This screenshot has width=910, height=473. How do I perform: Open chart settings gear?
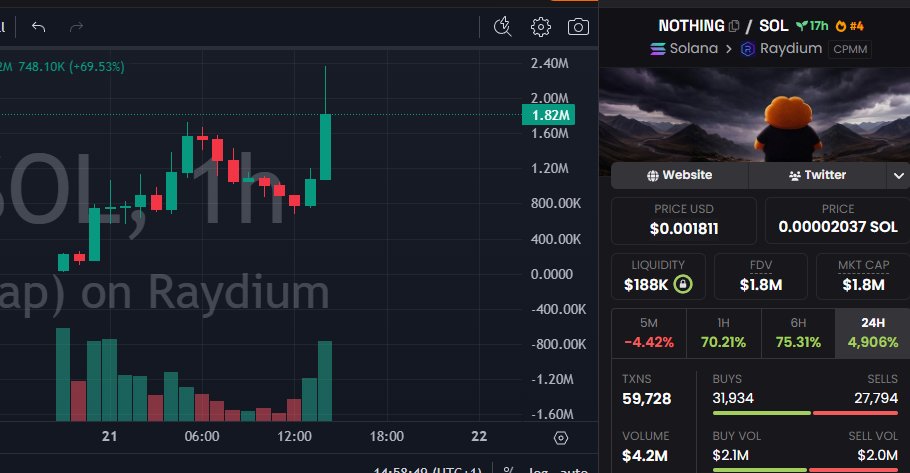[541, 27]
